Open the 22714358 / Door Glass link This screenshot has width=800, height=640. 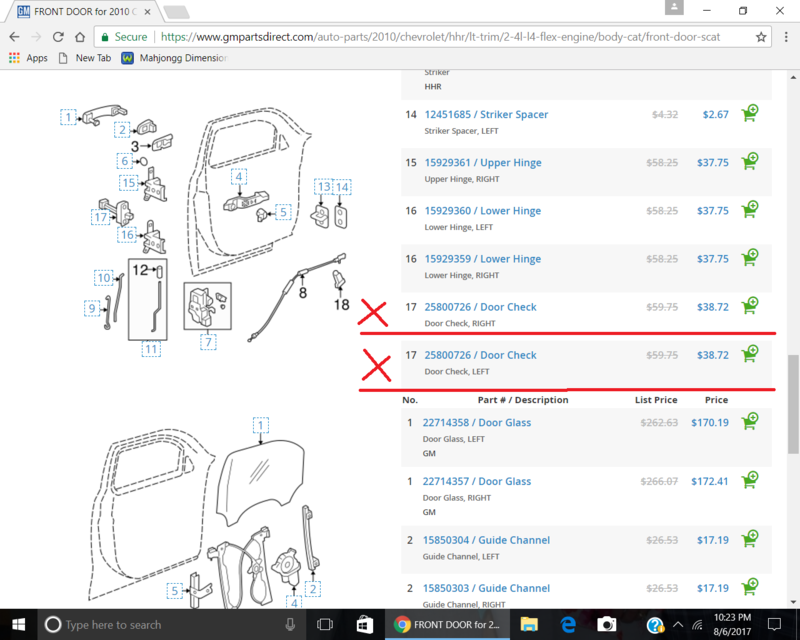click(477, 423)
